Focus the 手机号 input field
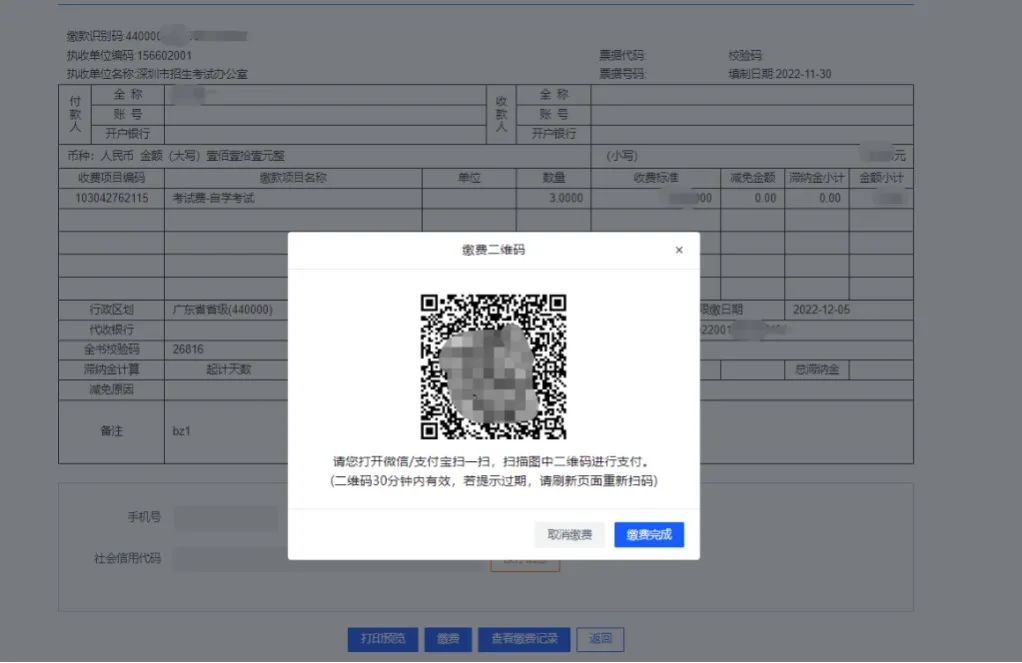1022x663 pixels. [226, 518]
